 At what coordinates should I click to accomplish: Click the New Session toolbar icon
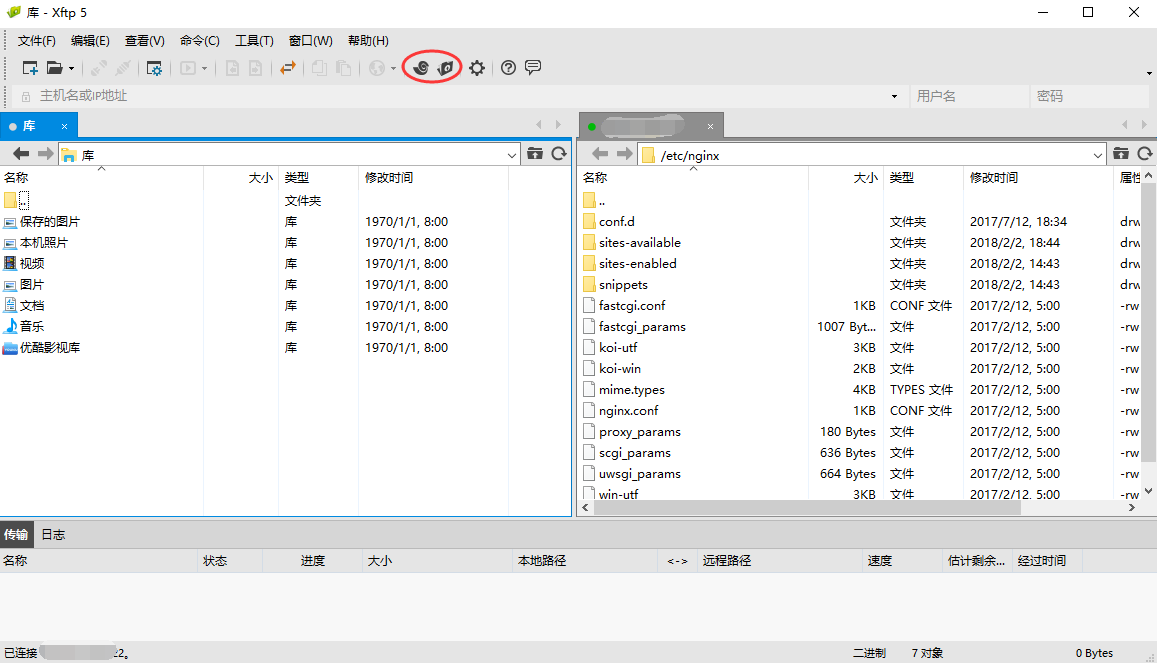30,68
